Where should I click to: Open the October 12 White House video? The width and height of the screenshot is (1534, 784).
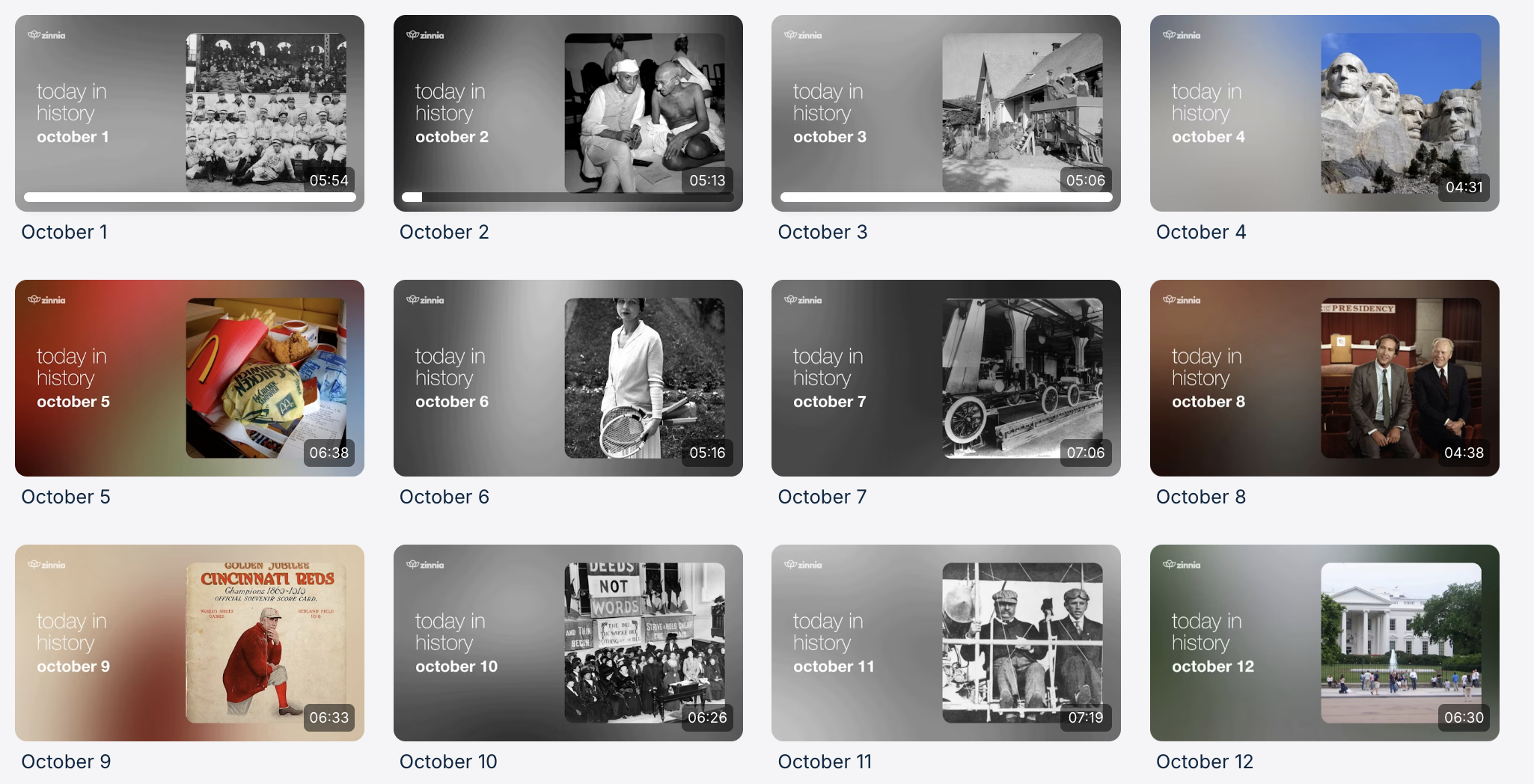point(1324,643)
